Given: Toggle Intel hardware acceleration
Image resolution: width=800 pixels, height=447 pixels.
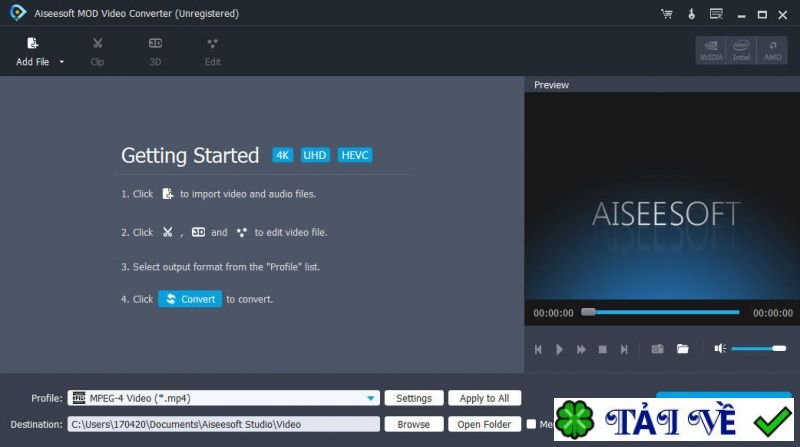Looking at the screenshot, I should point(741,50).
